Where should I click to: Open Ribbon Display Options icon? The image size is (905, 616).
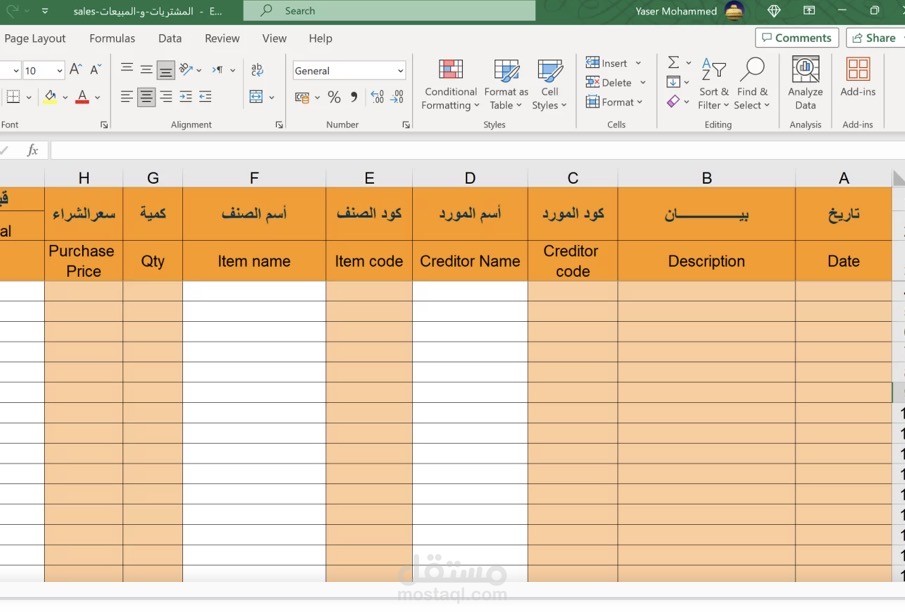(x=809, y=10)
